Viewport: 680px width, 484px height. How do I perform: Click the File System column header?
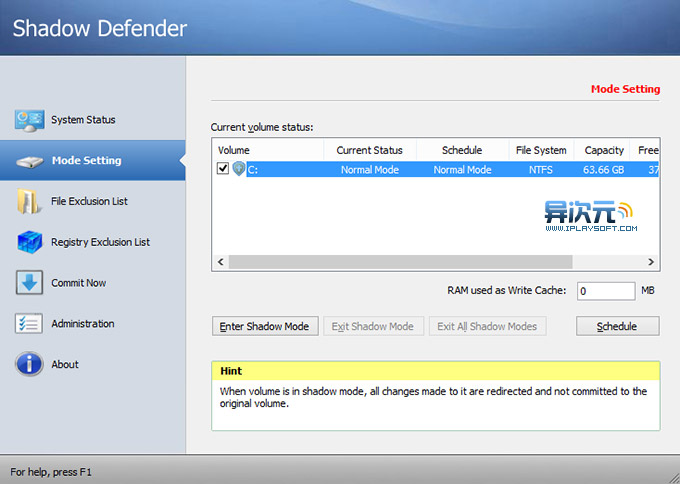(x=541, y=150)
